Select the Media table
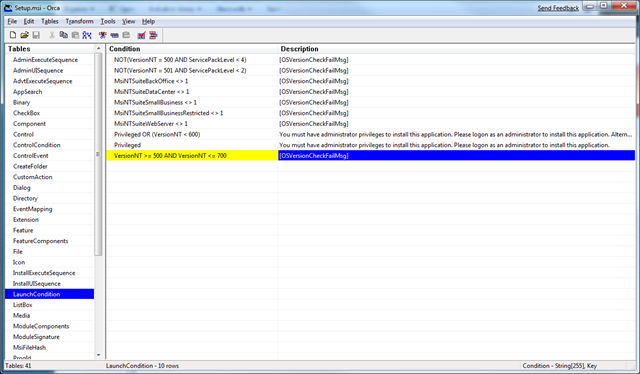Screen dimensions: 640x374 pyautogui.click(x=21, y=315)
